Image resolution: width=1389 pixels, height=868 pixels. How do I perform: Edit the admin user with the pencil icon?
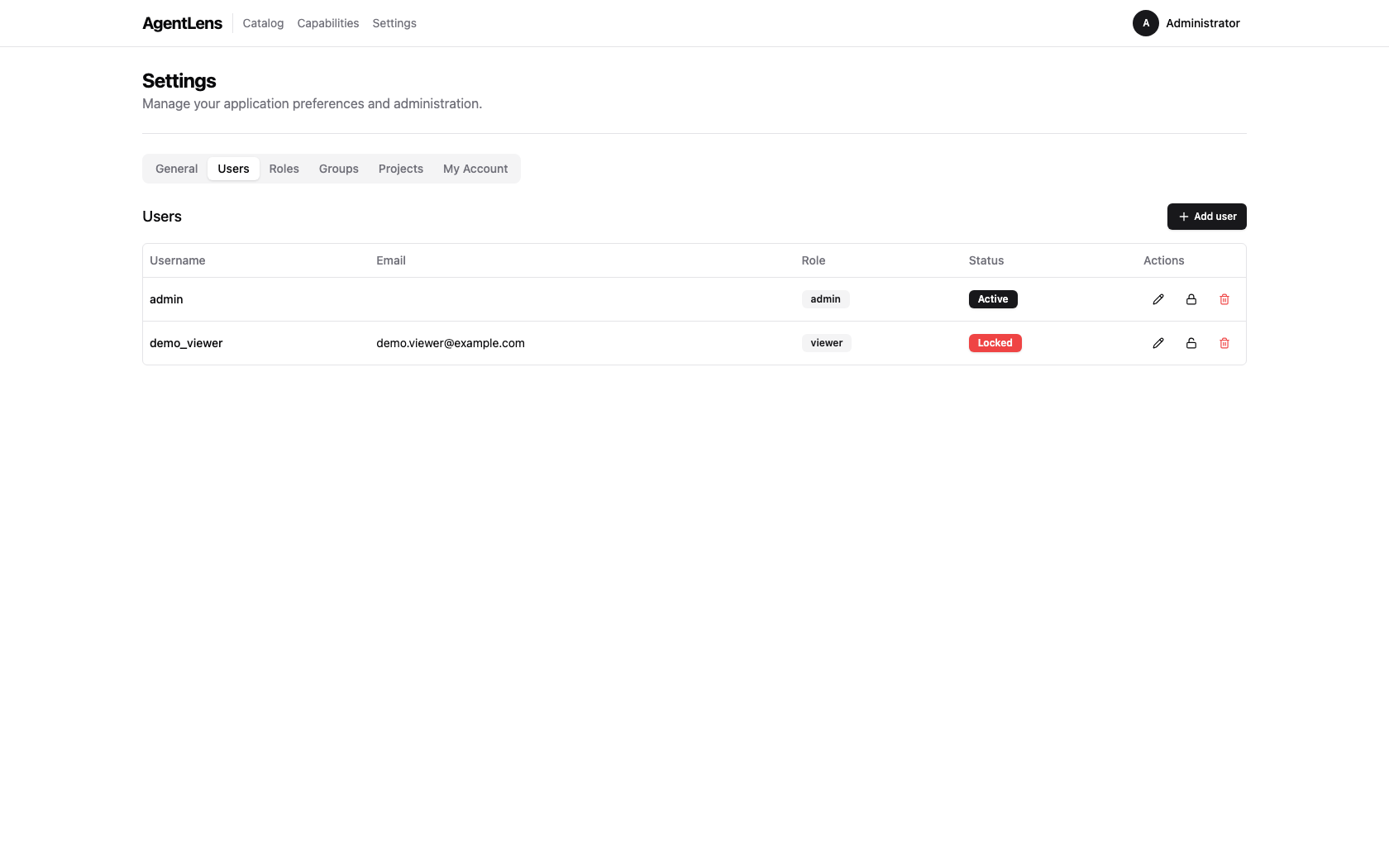1157,299
